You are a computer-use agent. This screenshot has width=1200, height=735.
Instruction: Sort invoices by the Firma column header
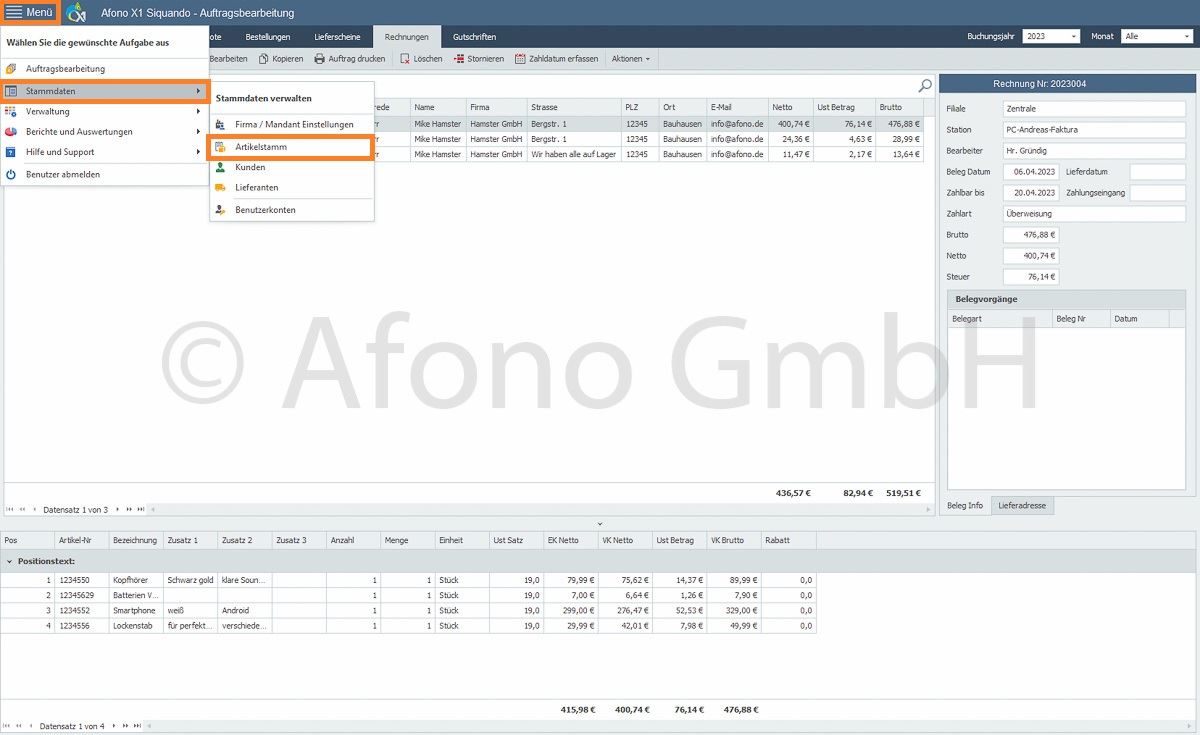[x=497, y=107]
